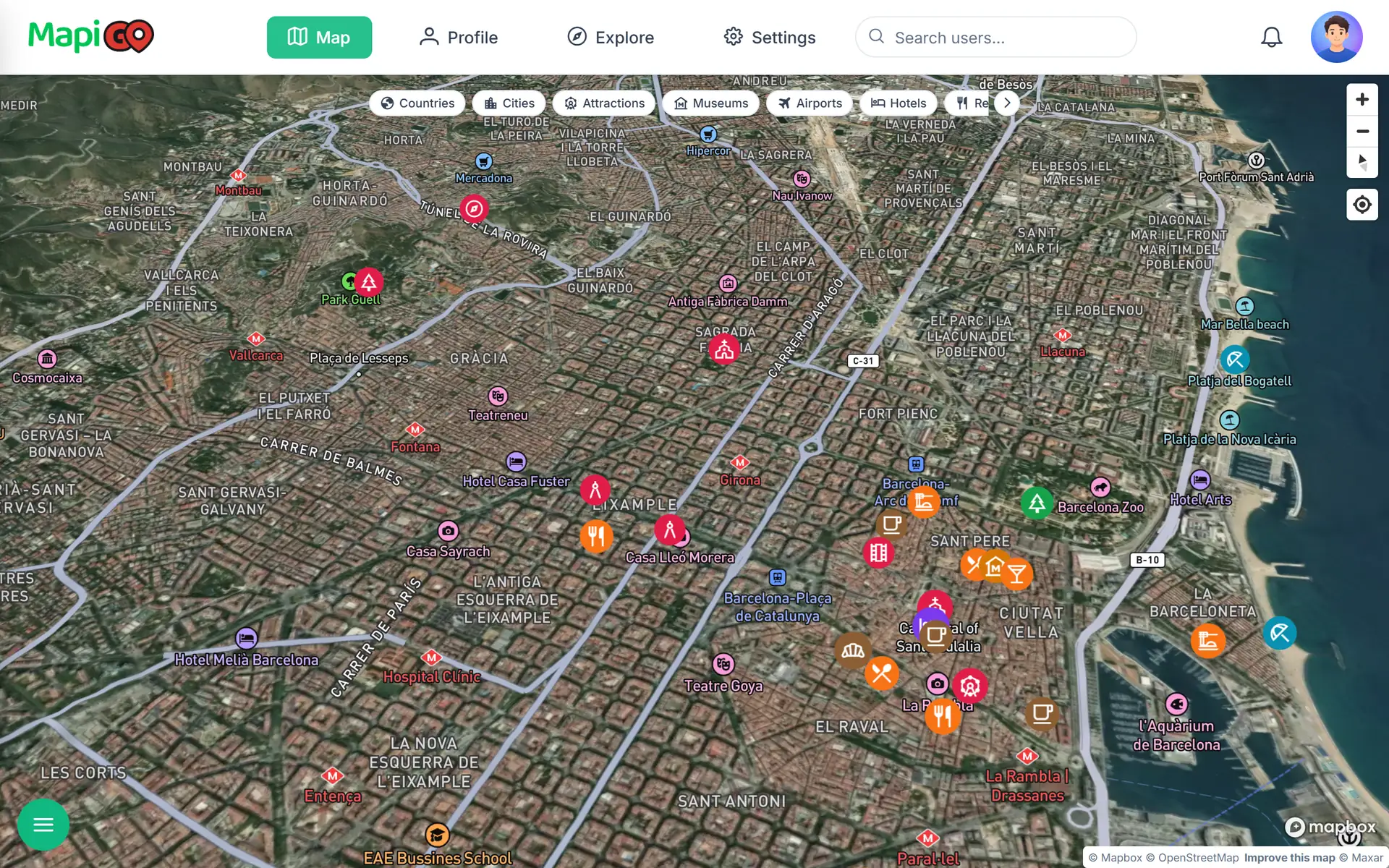Click the MapiGO logo
The width and height of the screenshot is (1389, 868).
tap(91, 36)
